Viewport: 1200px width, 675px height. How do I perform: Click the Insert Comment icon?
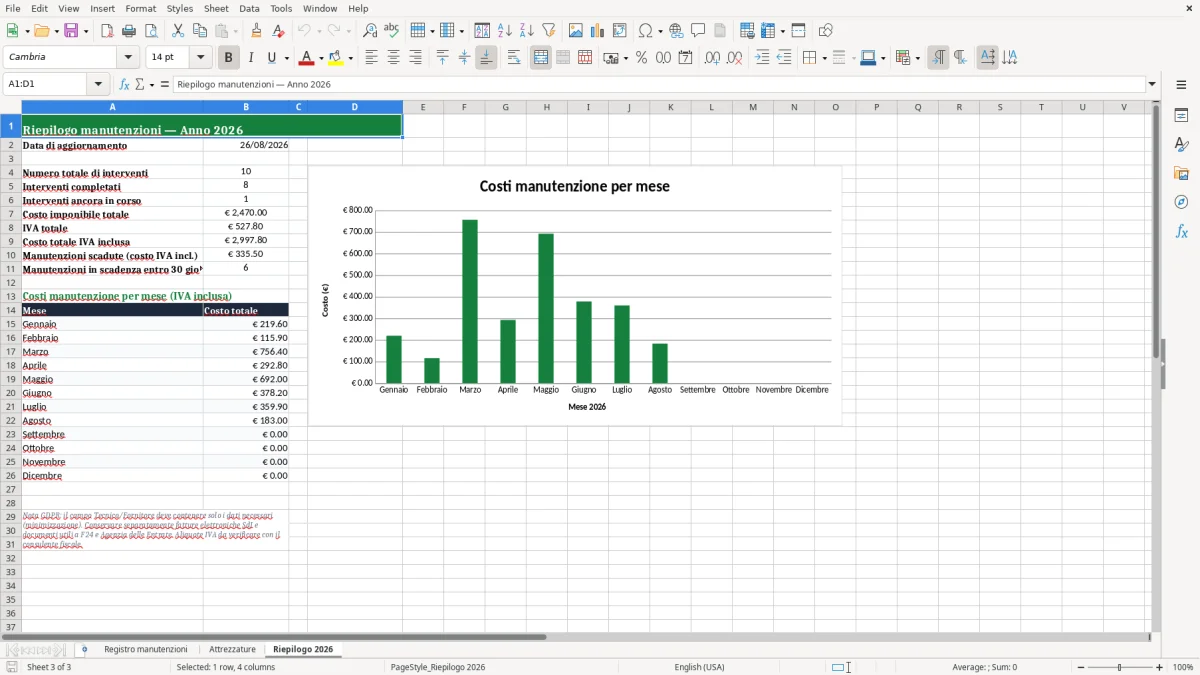click(x=699, y=31)
